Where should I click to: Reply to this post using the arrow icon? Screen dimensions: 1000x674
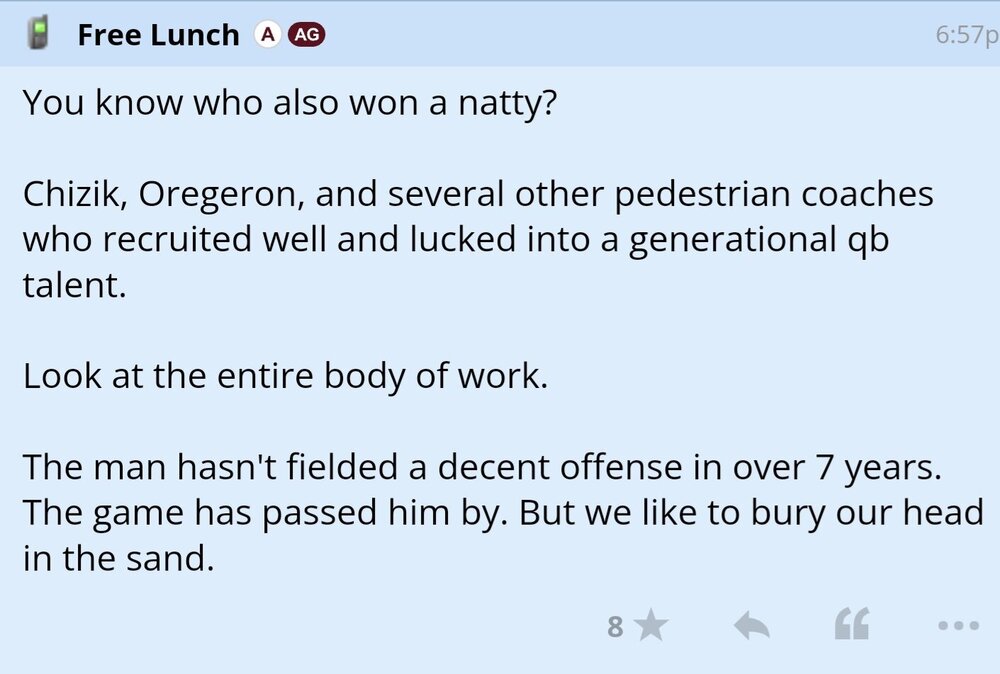(x=752, y=627)
